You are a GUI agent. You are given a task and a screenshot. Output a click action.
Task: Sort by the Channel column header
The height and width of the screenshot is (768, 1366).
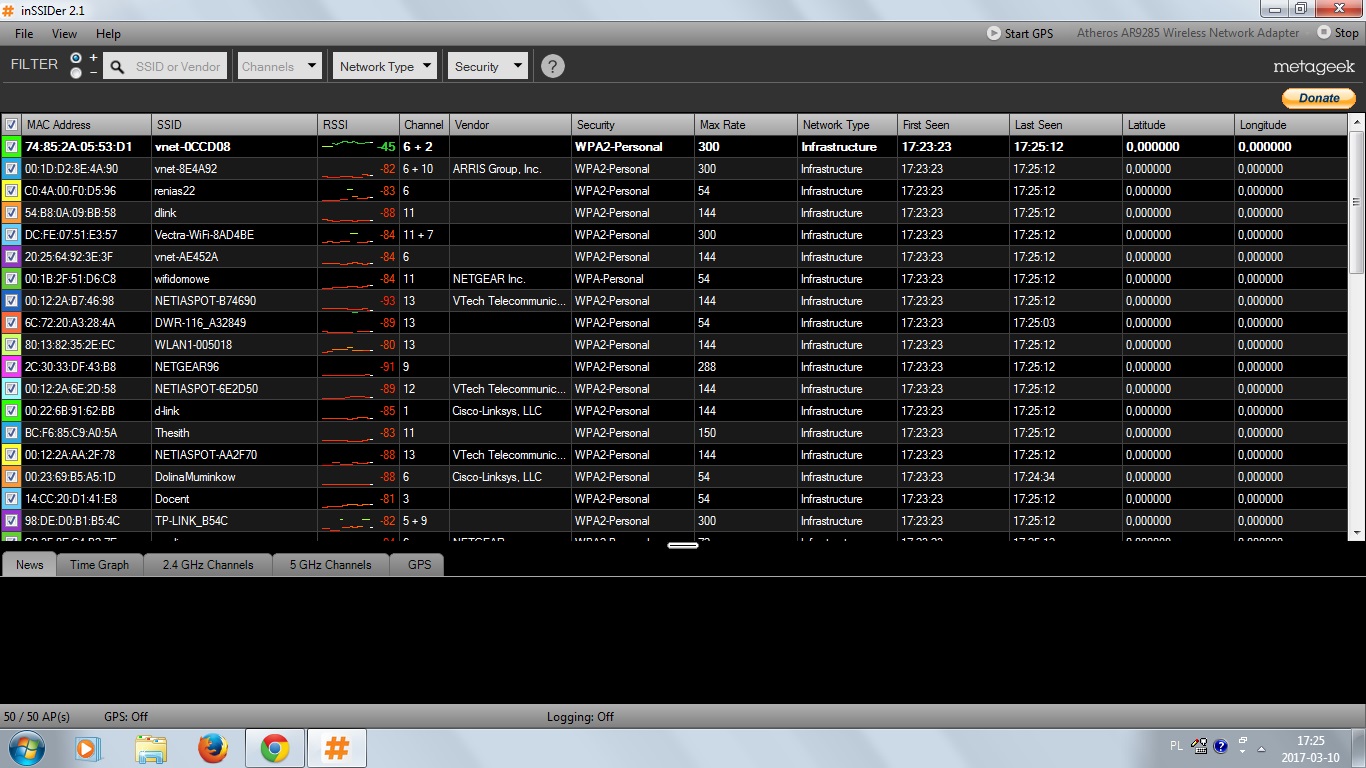(x=424, y=125)
